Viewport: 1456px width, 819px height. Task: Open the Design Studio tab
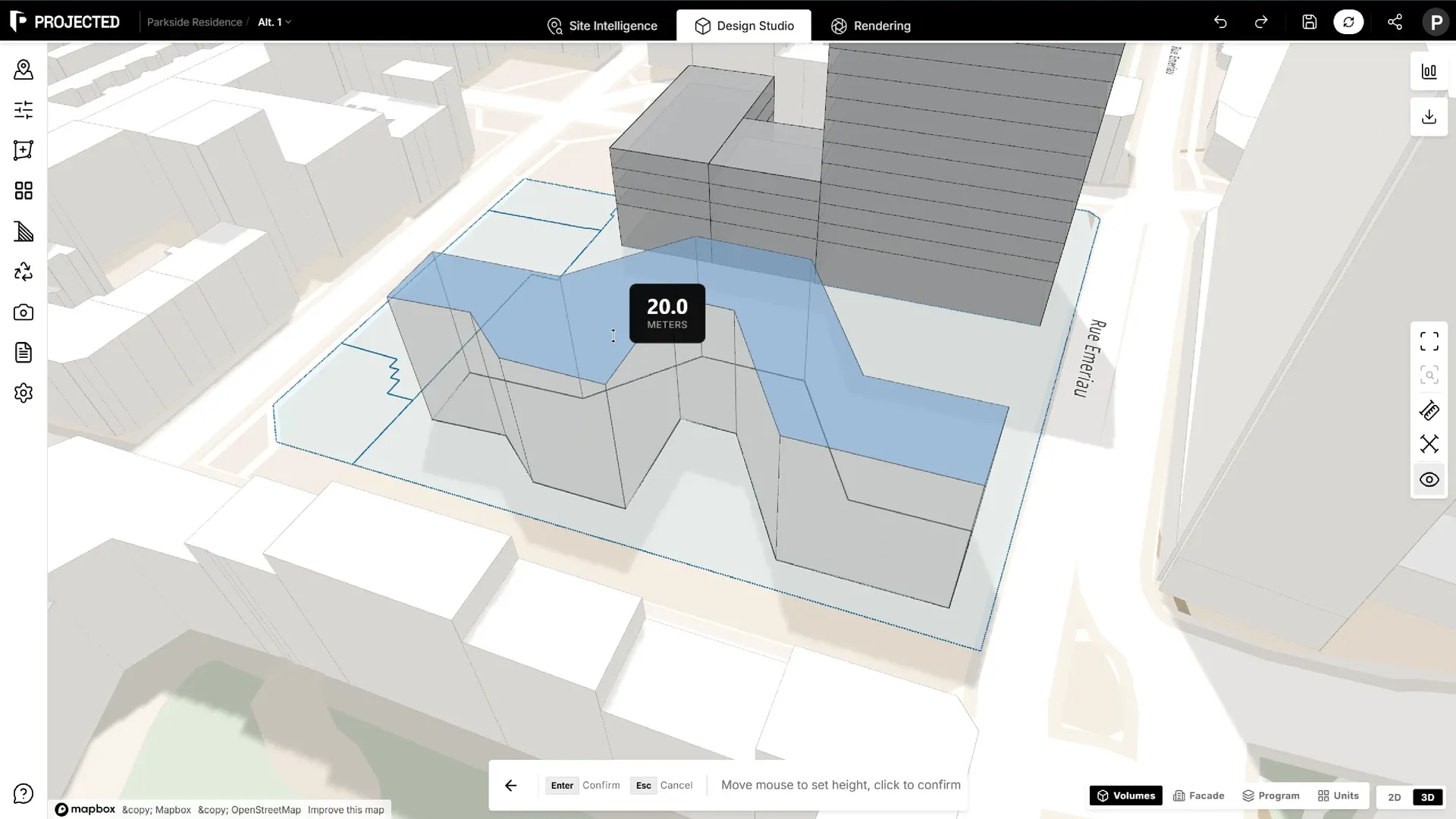pyautogui.click(x=744, y=26)
